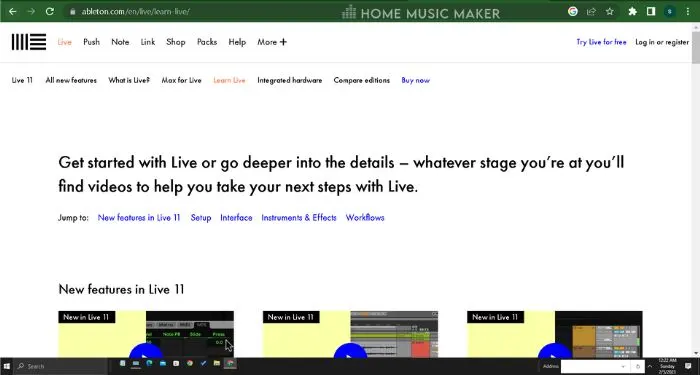Viewport: 700px width, 375px height.
Task: Click the Ableton logo
Action: pyautogui.click(x=29, y=42)
